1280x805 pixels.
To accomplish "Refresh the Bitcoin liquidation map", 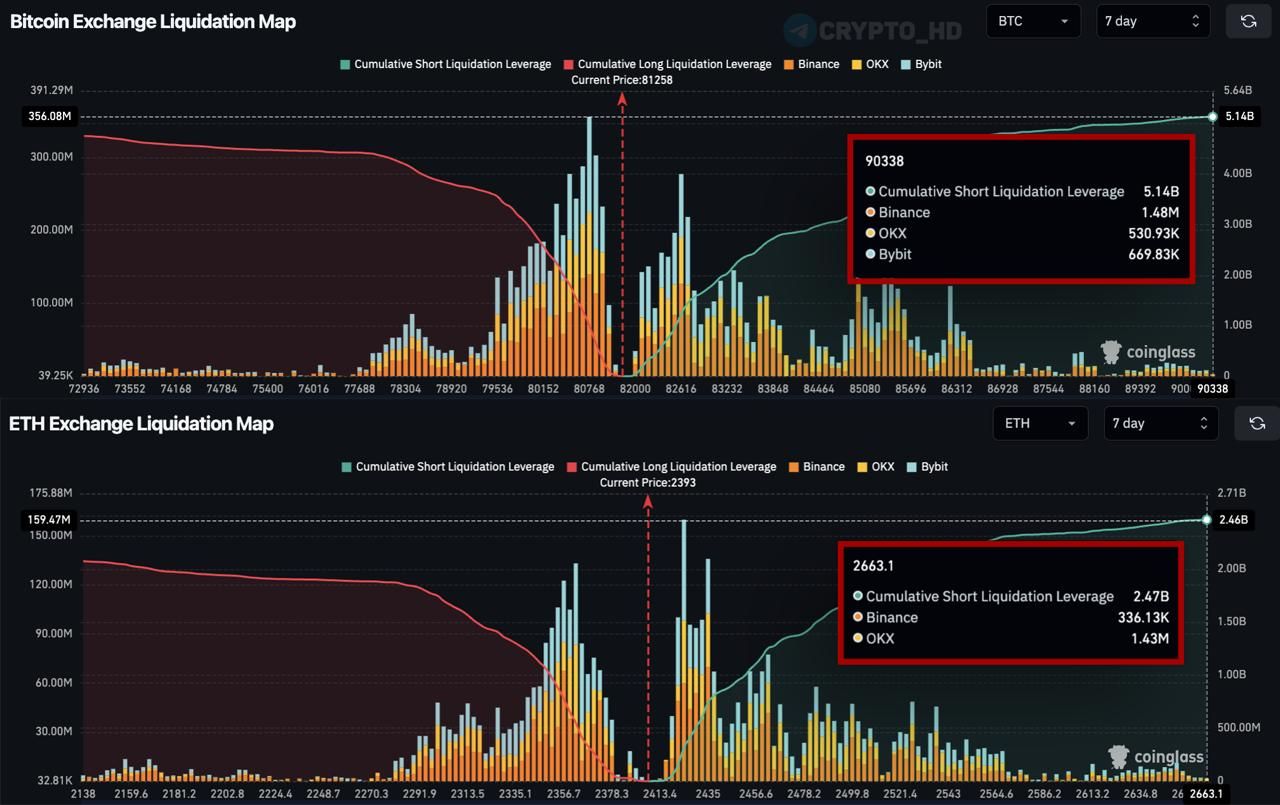I will coord(1248,21).
